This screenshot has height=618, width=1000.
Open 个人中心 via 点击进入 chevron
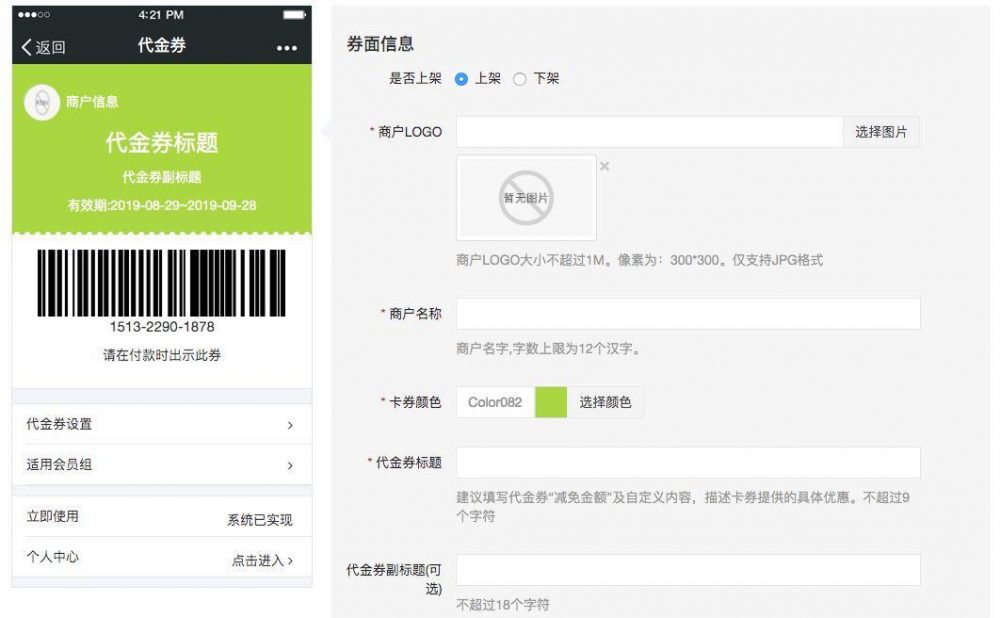263,560
